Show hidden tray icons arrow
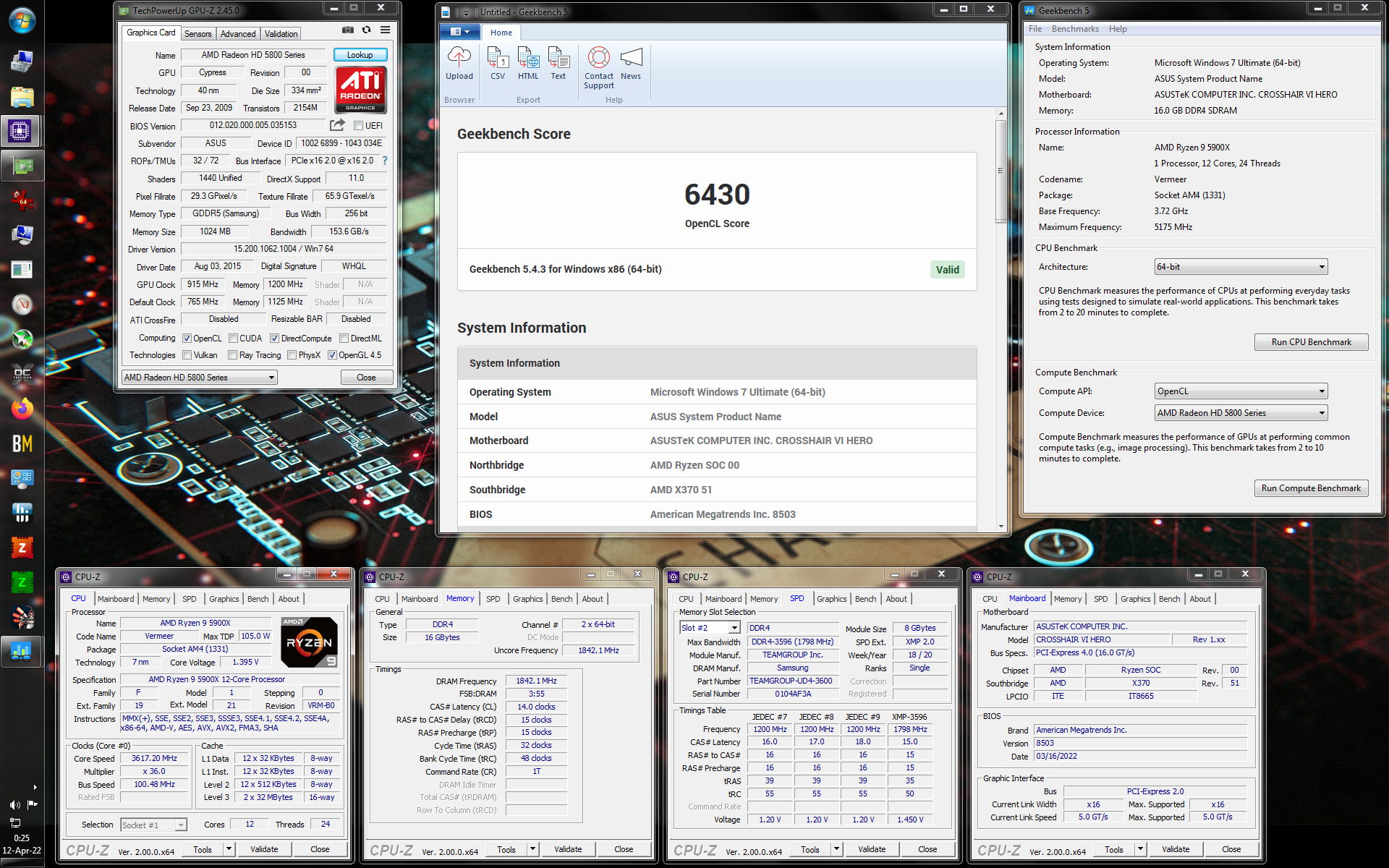Image resolution: width=1389 pixels, height=868 pixels. click(x=35, y=787)
